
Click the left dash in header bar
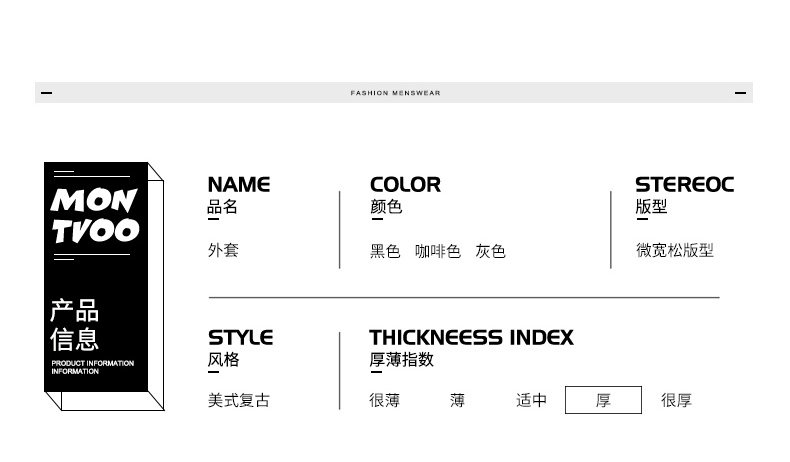click(46, 93)
